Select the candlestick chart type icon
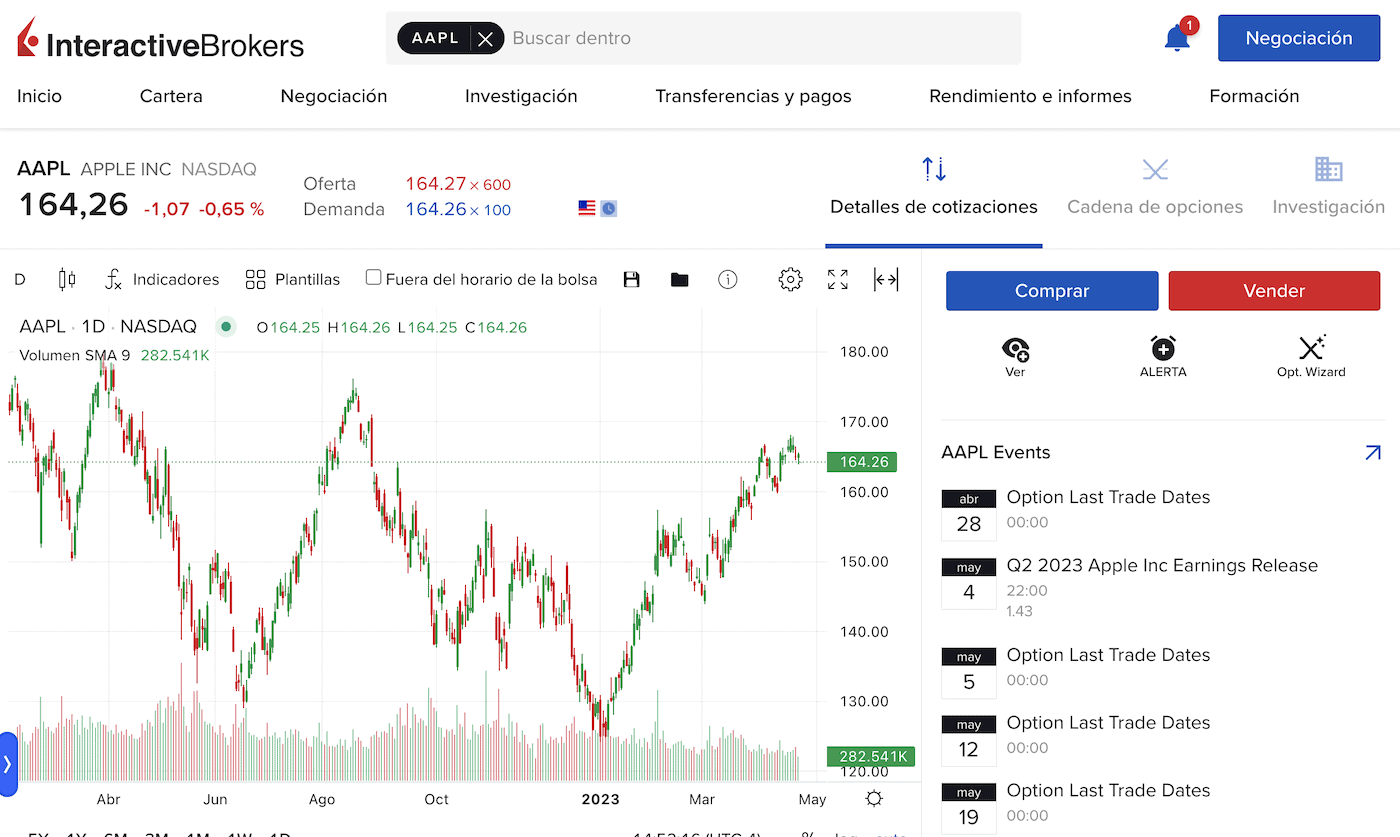This screenshot has width=1400, height=837. (x=67, y=279)
